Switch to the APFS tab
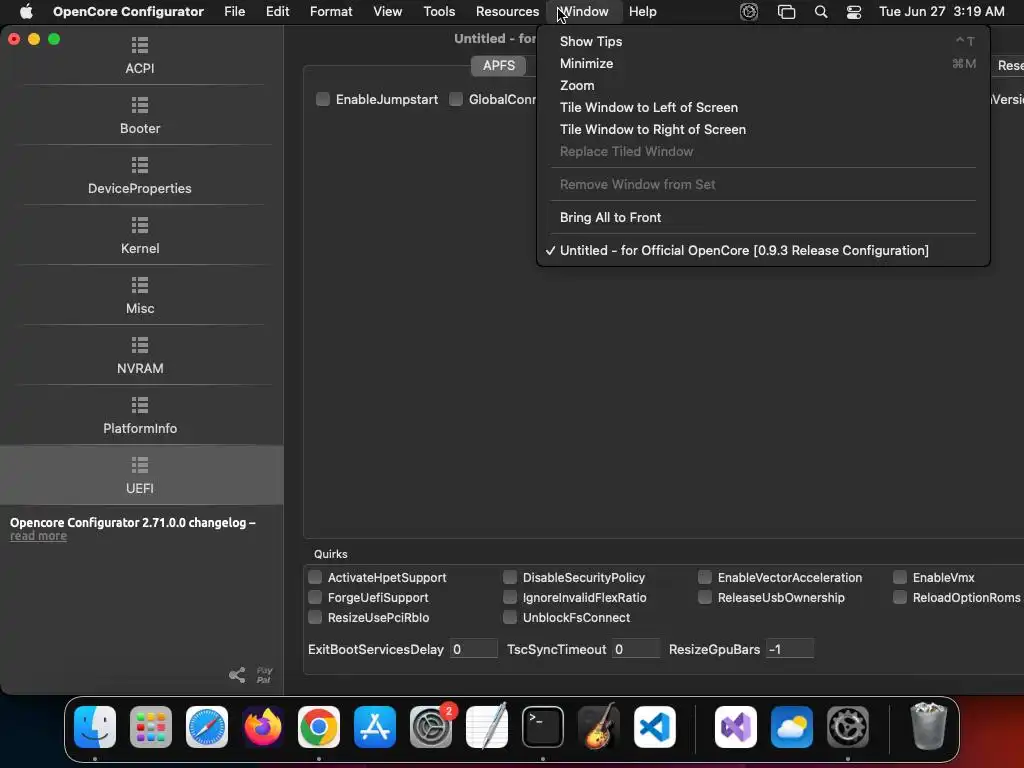1024x768 pixels. [x=499, y=65]
